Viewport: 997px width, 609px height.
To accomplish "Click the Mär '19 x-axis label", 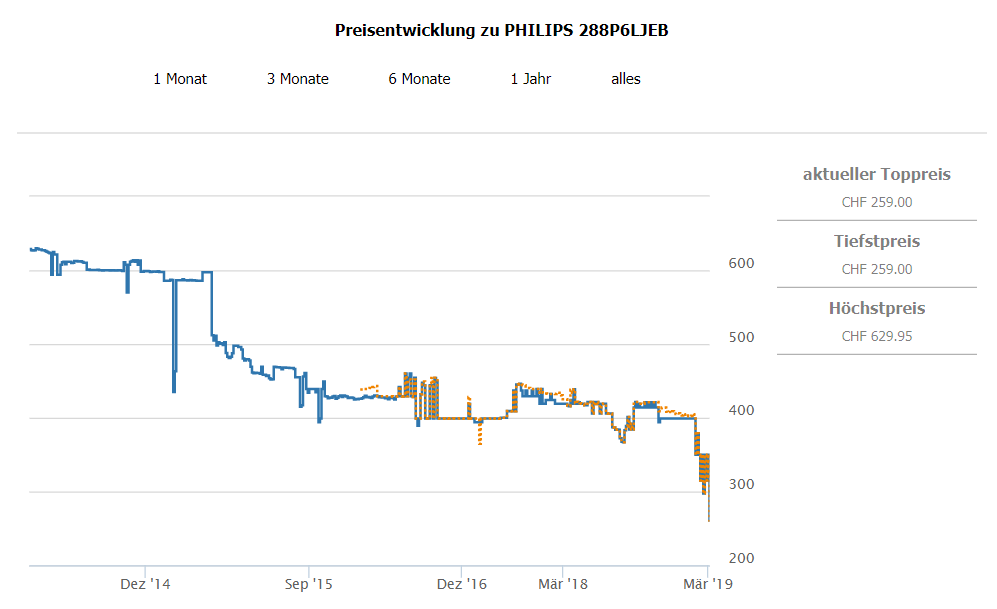I will 708,583.
